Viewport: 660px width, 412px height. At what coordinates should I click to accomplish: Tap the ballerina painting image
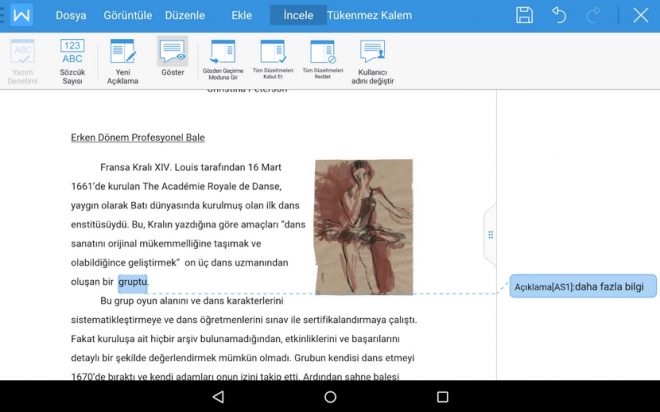[x=364, y=227]
